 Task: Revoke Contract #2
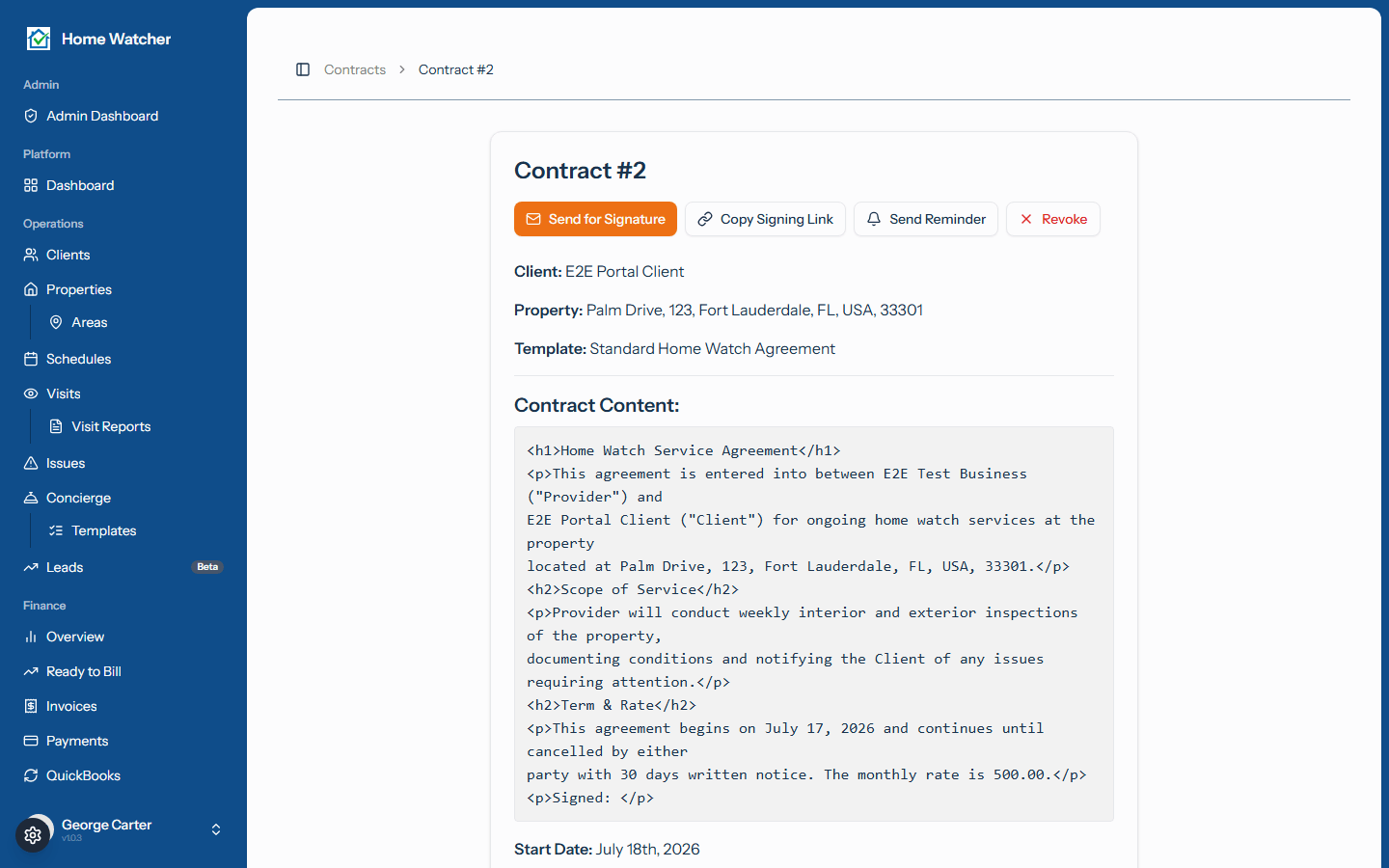[1052, 219]
